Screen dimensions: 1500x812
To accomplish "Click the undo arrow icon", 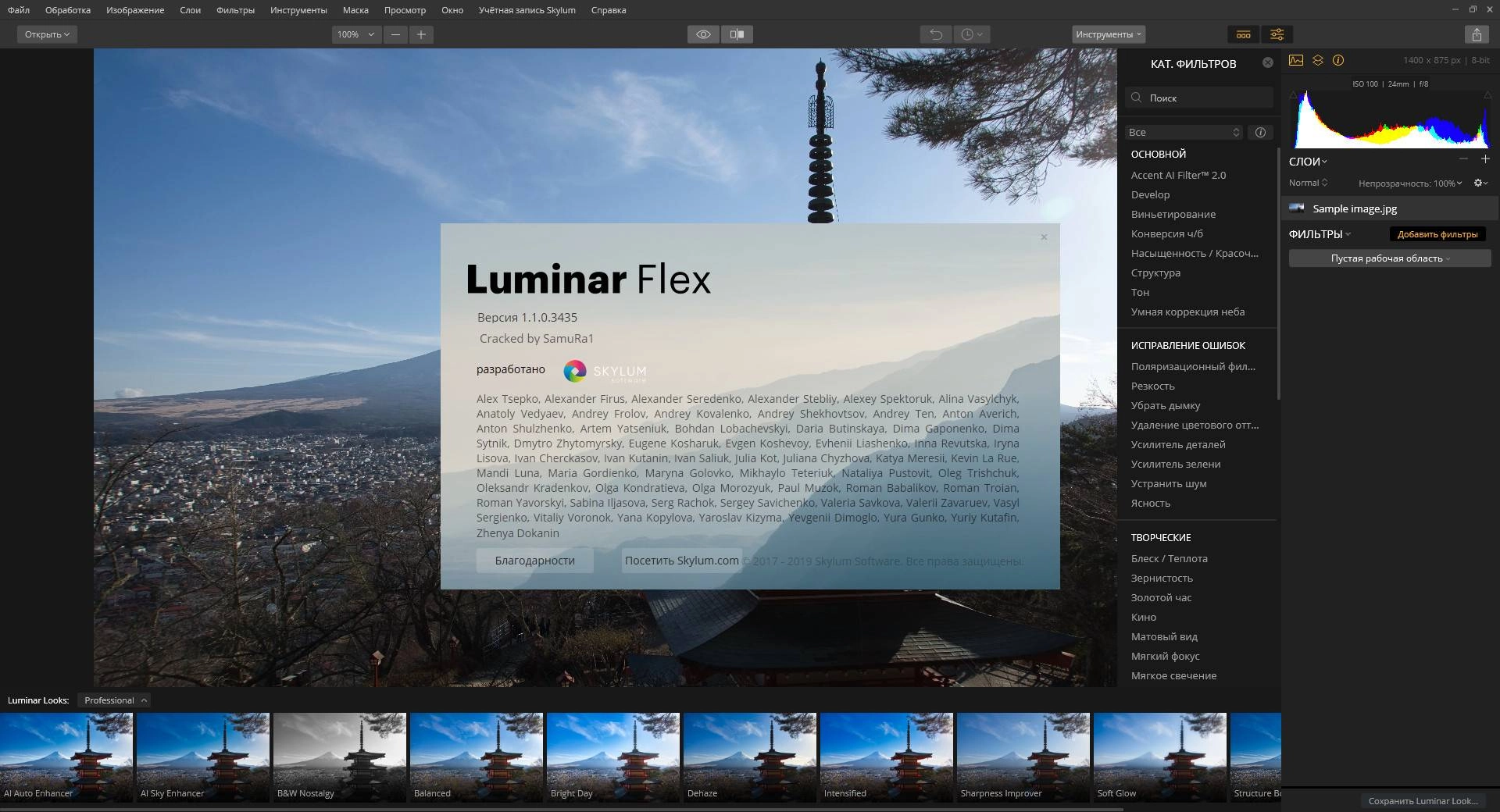I will 936,34.
